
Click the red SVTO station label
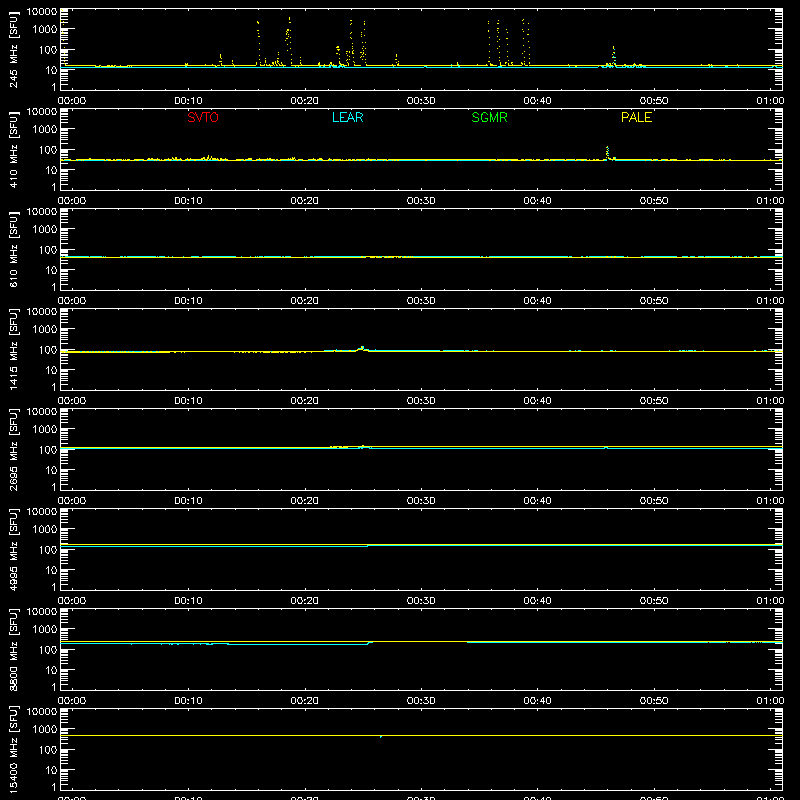(x=203, y=117)
